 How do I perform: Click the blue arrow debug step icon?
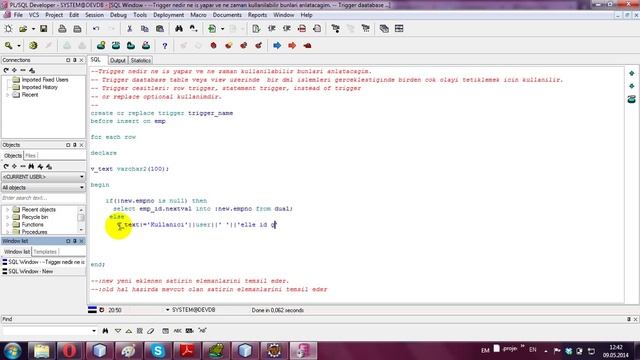pyautogui.click(x=277, y=45)
